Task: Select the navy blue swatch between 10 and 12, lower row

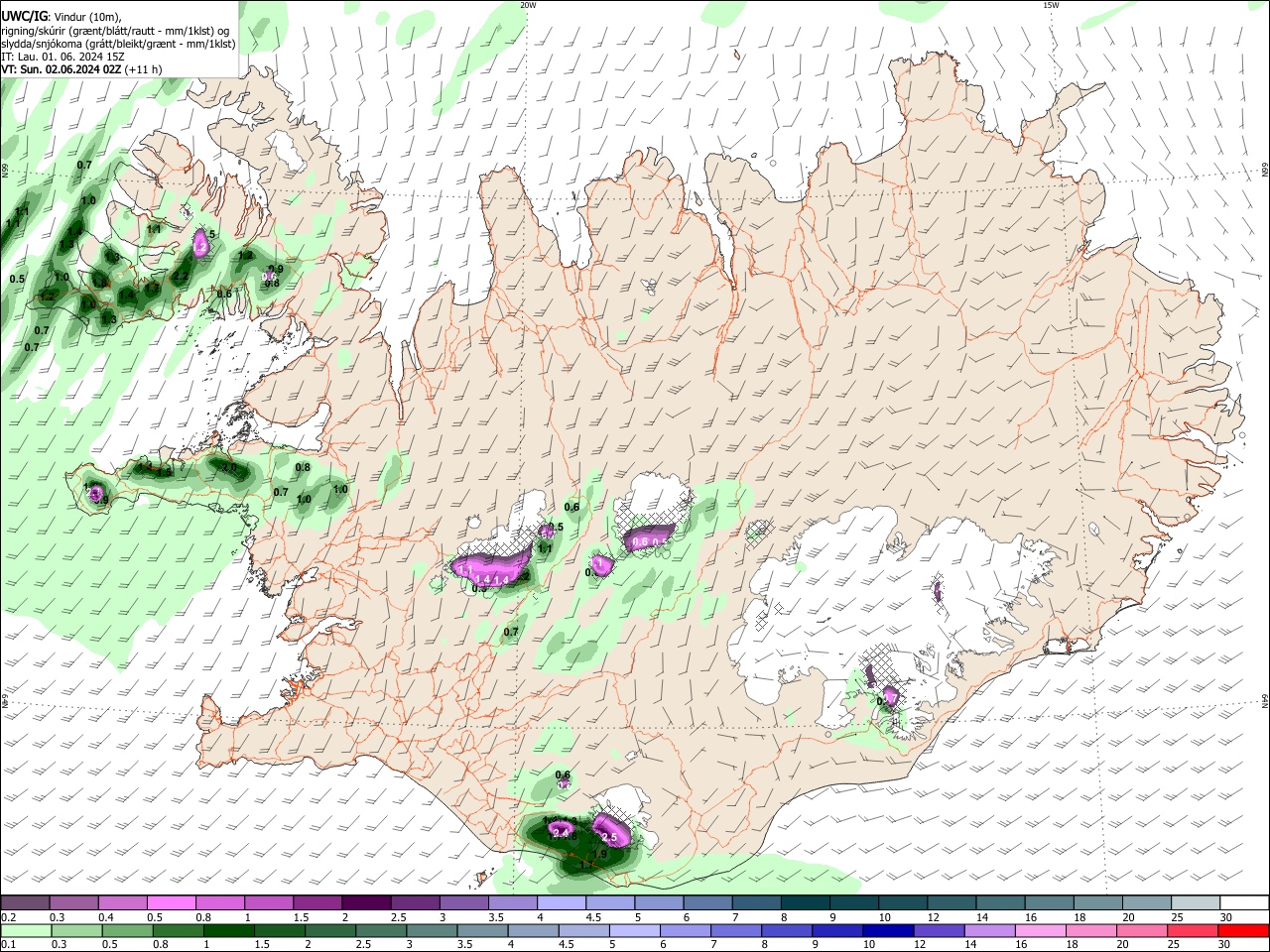Action: coord(886,930)
